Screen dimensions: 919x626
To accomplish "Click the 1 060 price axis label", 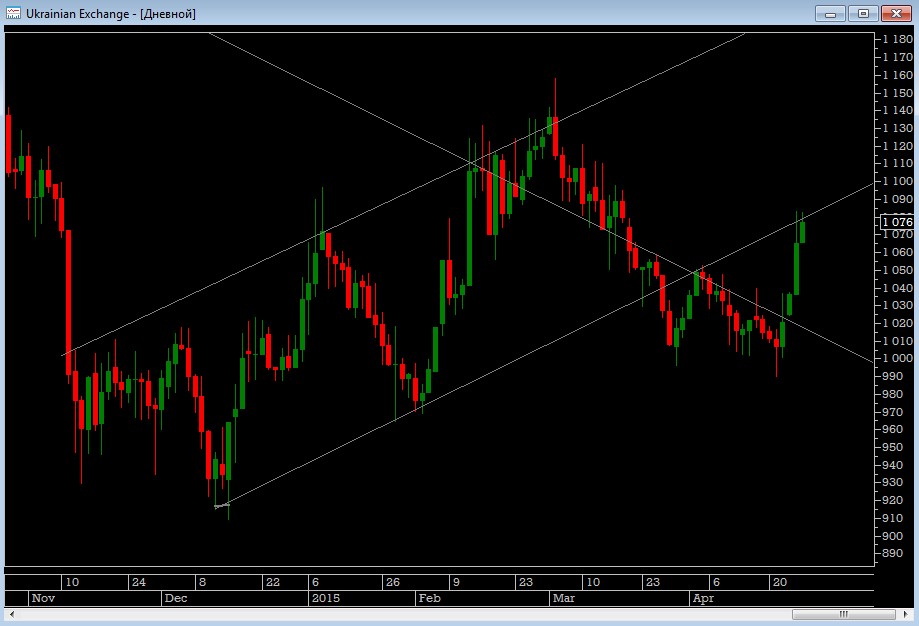I will tap(897, 252).
